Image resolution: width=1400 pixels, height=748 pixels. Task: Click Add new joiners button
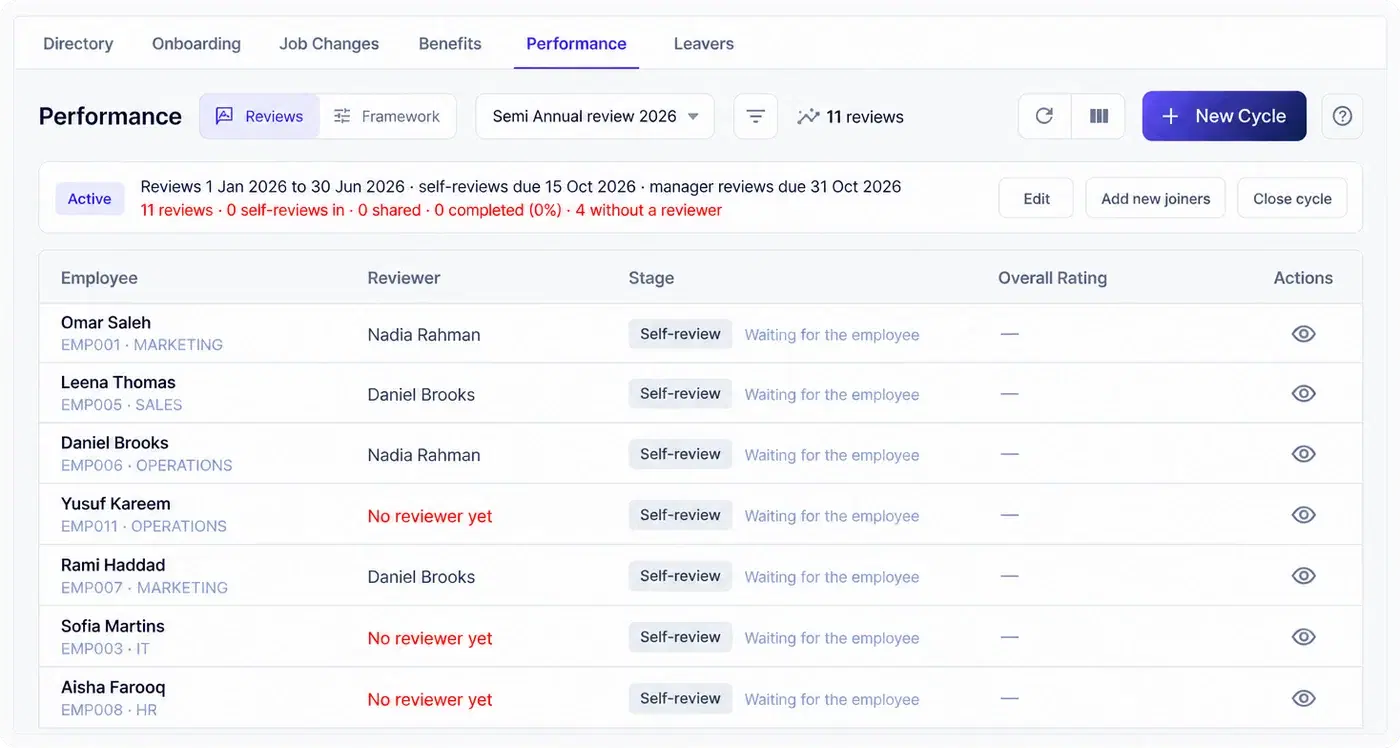click(1156, 198)
